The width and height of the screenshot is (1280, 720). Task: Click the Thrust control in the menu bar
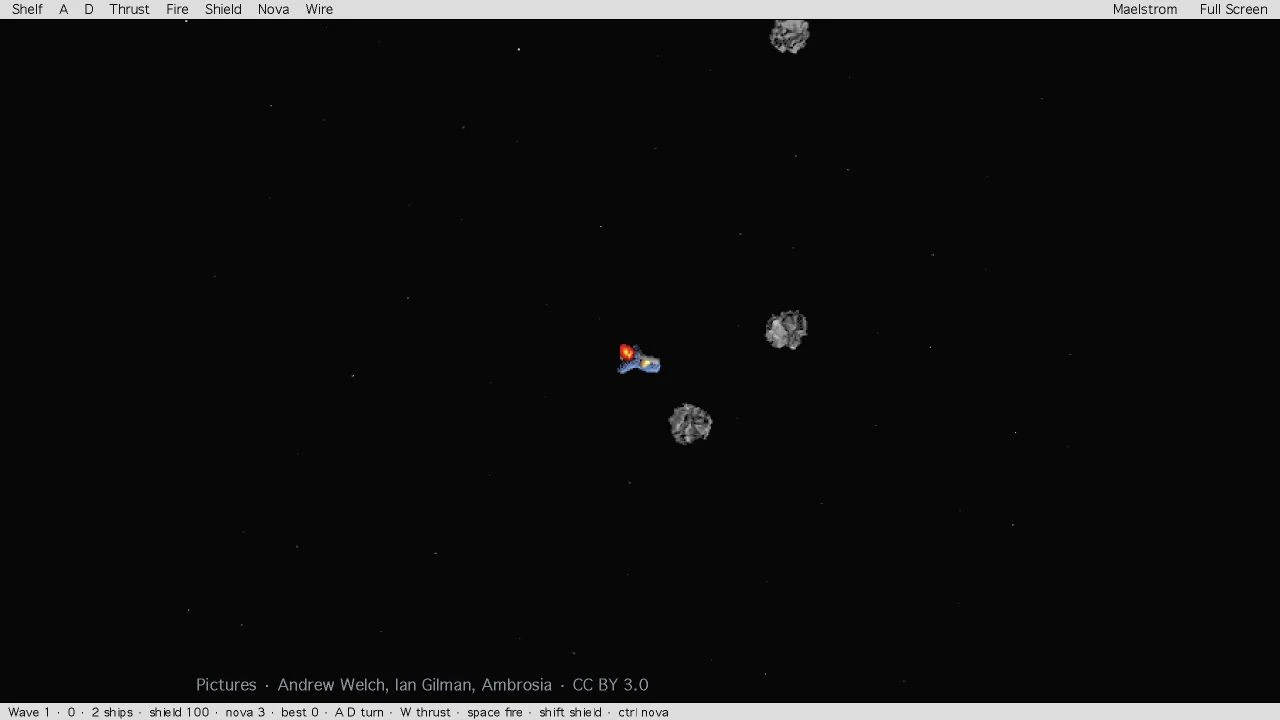129,9
